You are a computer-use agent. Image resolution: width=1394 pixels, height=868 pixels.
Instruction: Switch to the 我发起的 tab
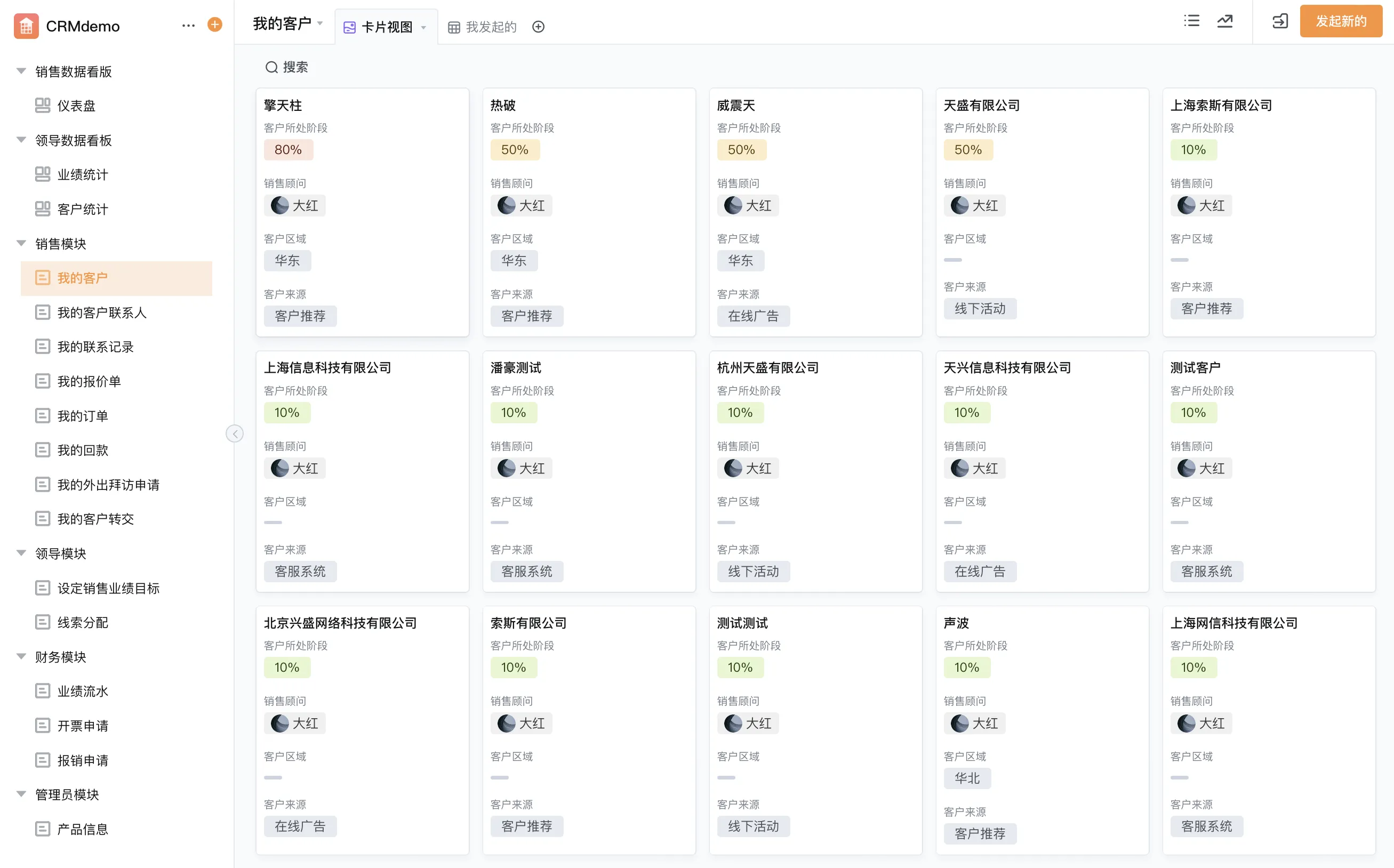[482, 27]
